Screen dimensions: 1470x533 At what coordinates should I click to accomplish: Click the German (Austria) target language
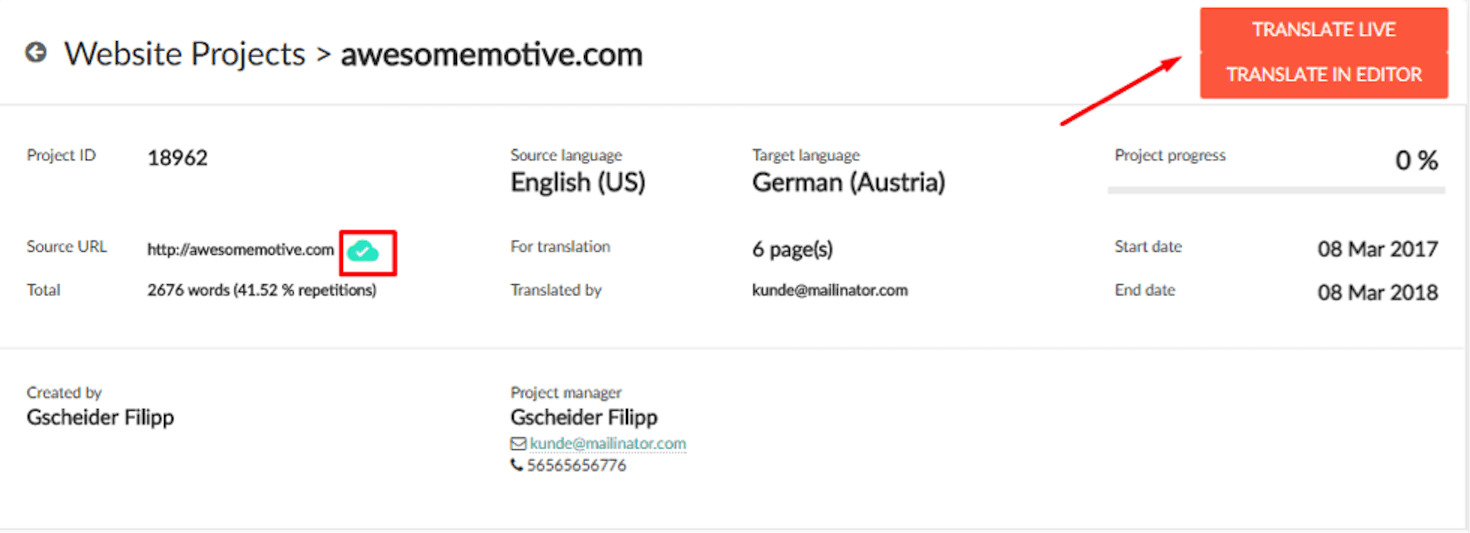tap(849, 183)
